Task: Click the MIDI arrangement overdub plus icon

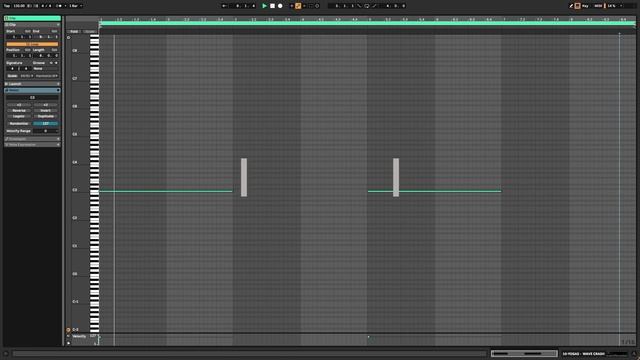Action: tap(291, 6)
